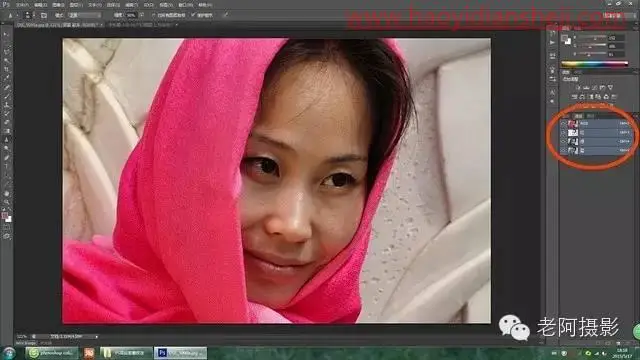
Task: Click the Color panel spectrum ramp
Action: point(595,64)
